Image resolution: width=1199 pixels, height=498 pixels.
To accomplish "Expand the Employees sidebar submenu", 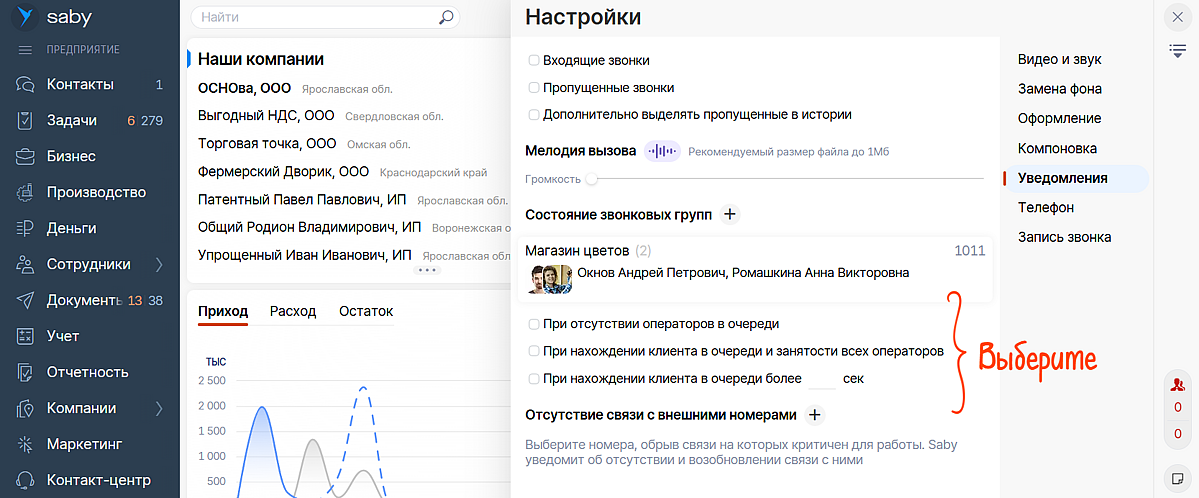I will point(159,265).
